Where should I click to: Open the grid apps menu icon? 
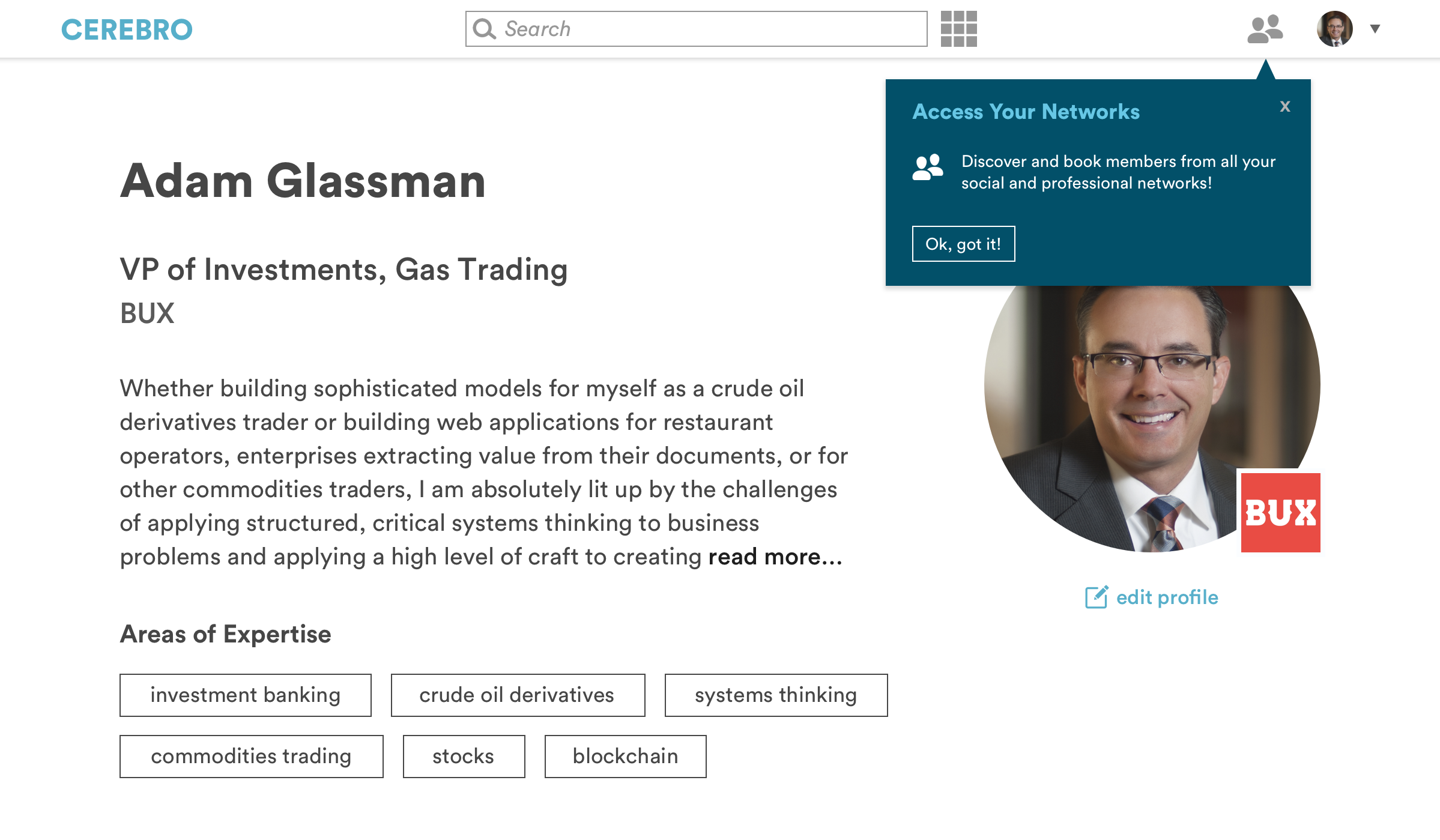click(x=958, y=29)
